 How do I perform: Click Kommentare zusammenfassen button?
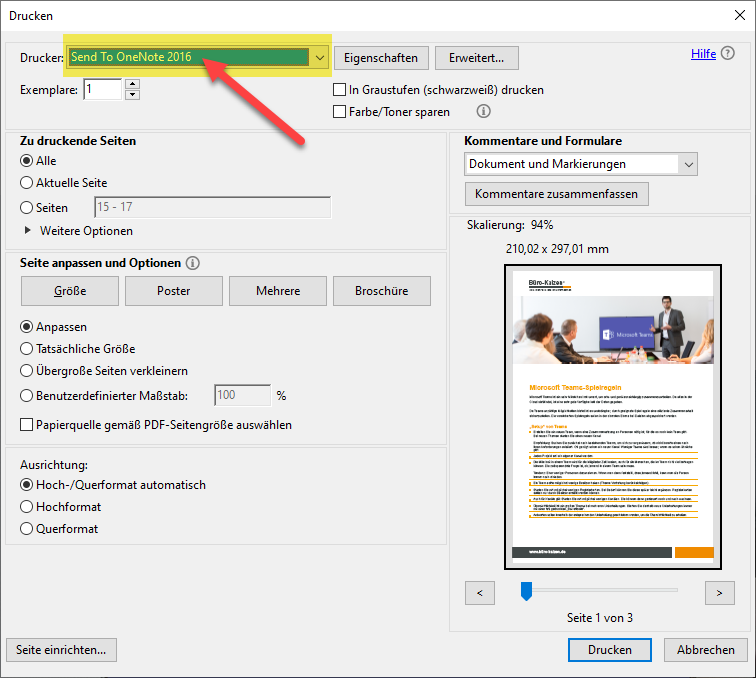pyautogui.click(x=556, y=194)
